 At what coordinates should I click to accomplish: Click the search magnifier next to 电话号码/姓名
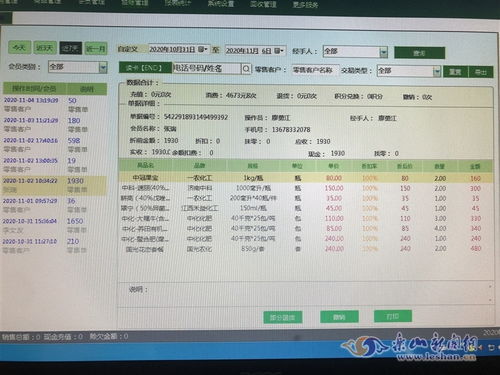pyautogui.click(x=246, y=69)
